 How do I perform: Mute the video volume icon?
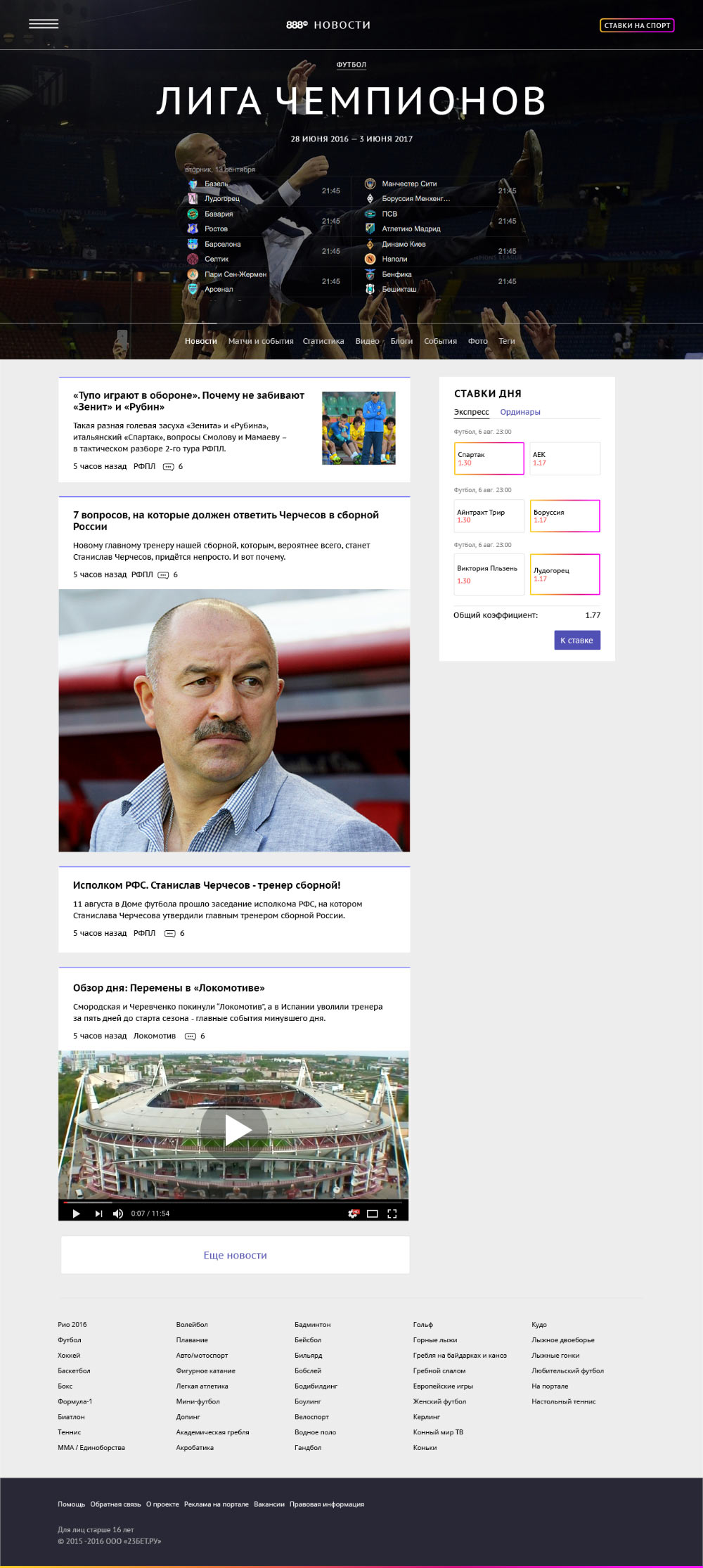(118, 1213)
